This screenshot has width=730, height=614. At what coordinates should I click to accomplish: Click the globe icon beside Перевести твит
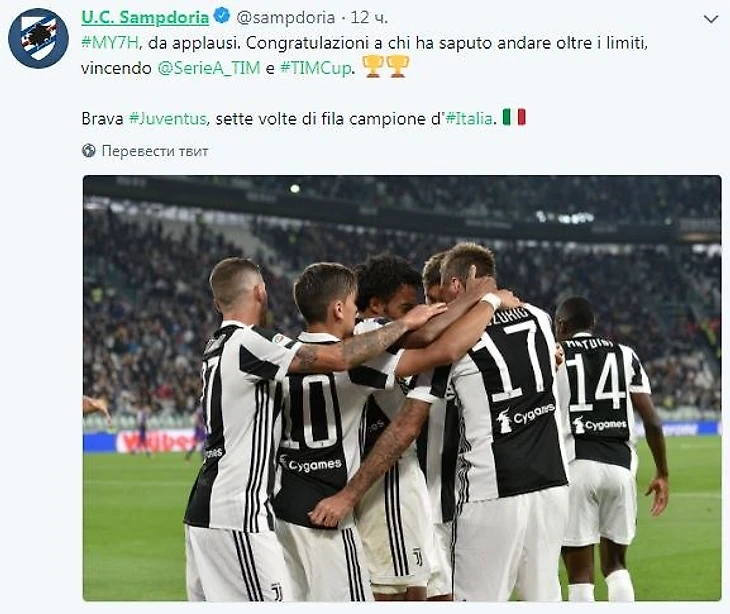(88, 151)
